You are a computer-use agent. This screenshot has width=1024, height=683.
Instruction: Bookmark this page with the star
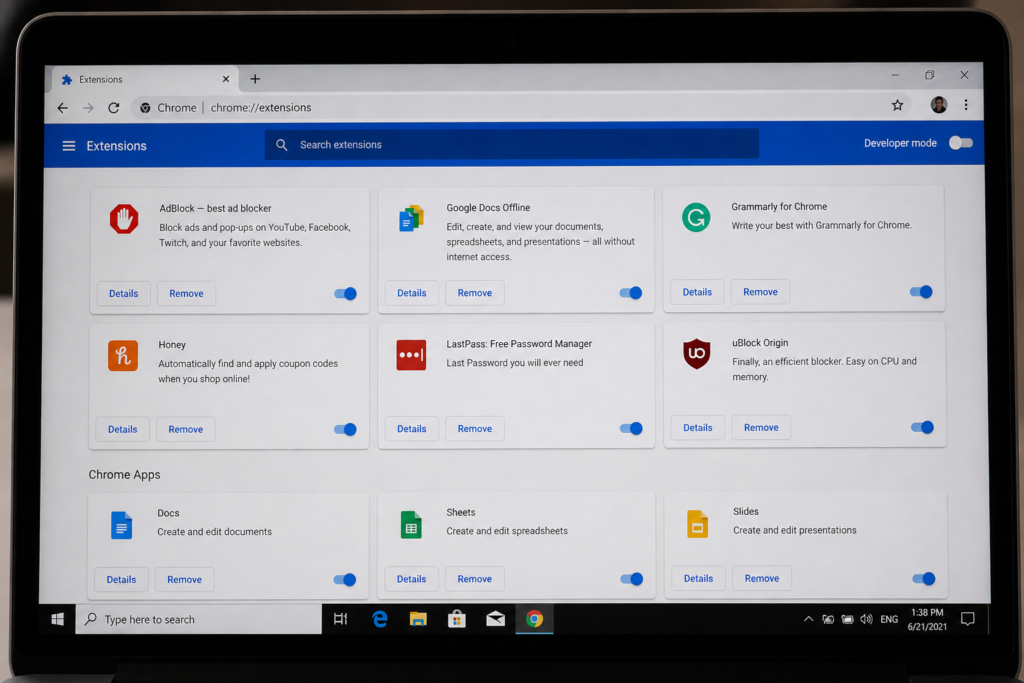(897, 105)
